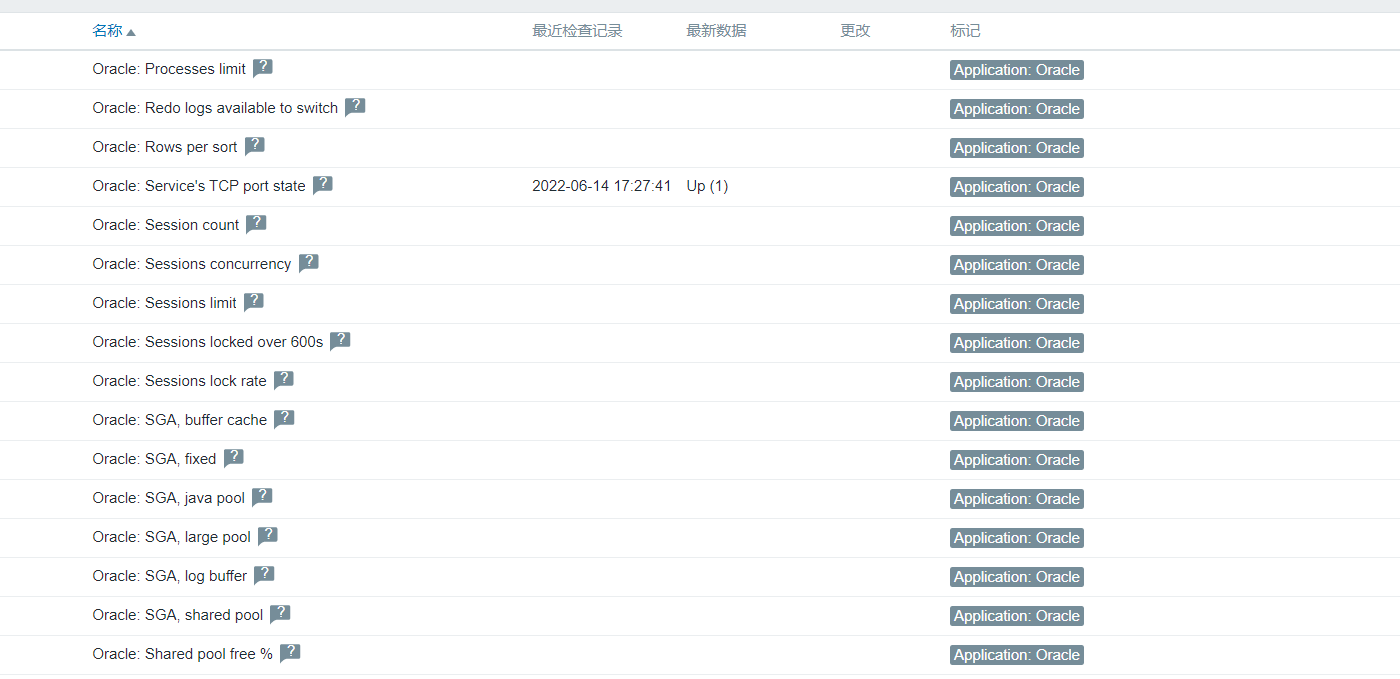
Task: Select item name Oracle: Sessions concurrency
Action: (x=192, y=264)
